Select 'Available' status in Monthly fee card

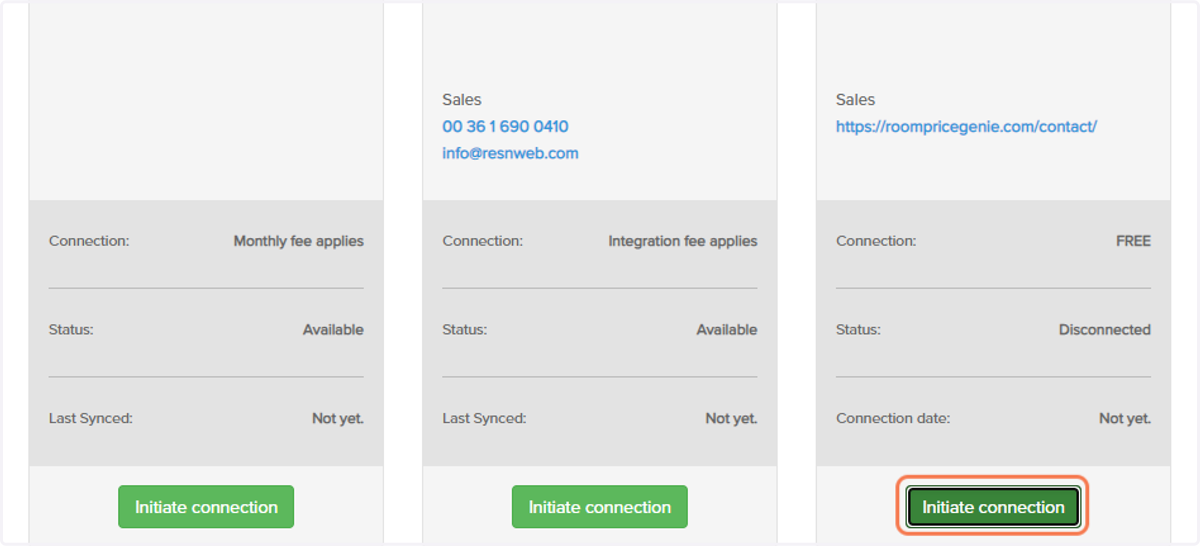pyautogui.click(x=333, y=330)
